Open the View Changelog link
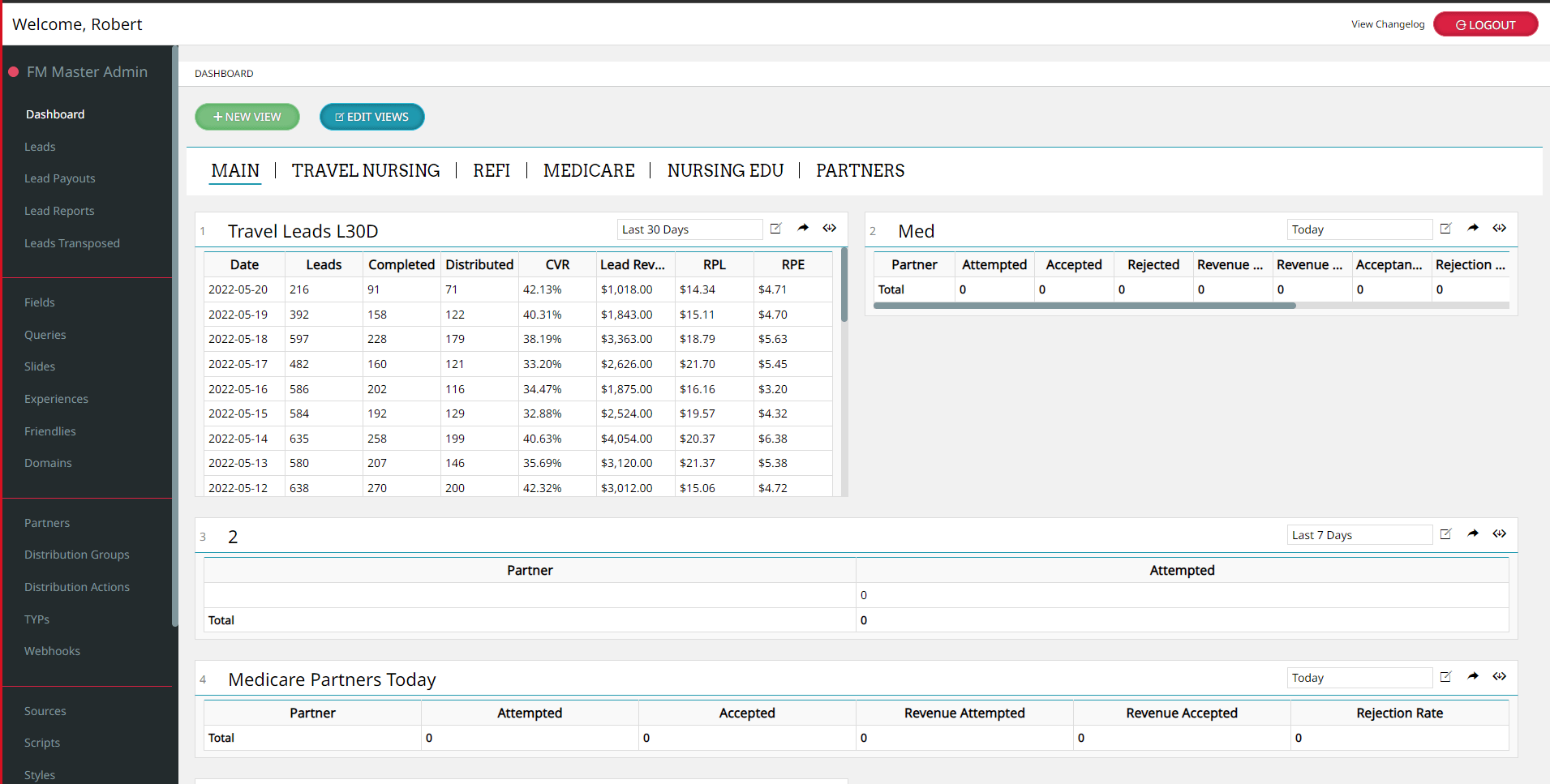The height and width of the screenshot is (784, 1550). [x=1387, y=24]
